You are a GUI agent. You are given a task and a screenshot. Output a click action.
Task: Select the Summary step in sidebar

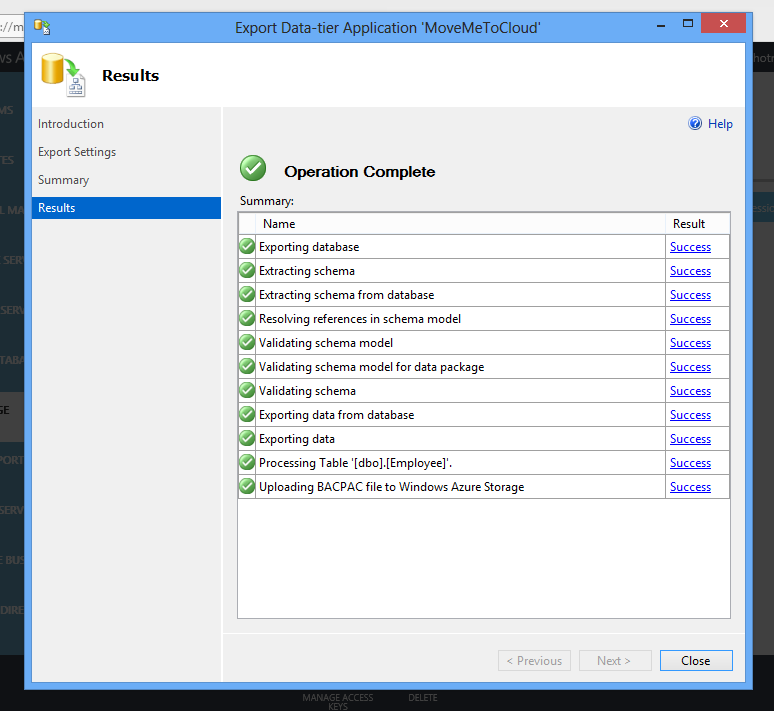click(x=63, y=180)
